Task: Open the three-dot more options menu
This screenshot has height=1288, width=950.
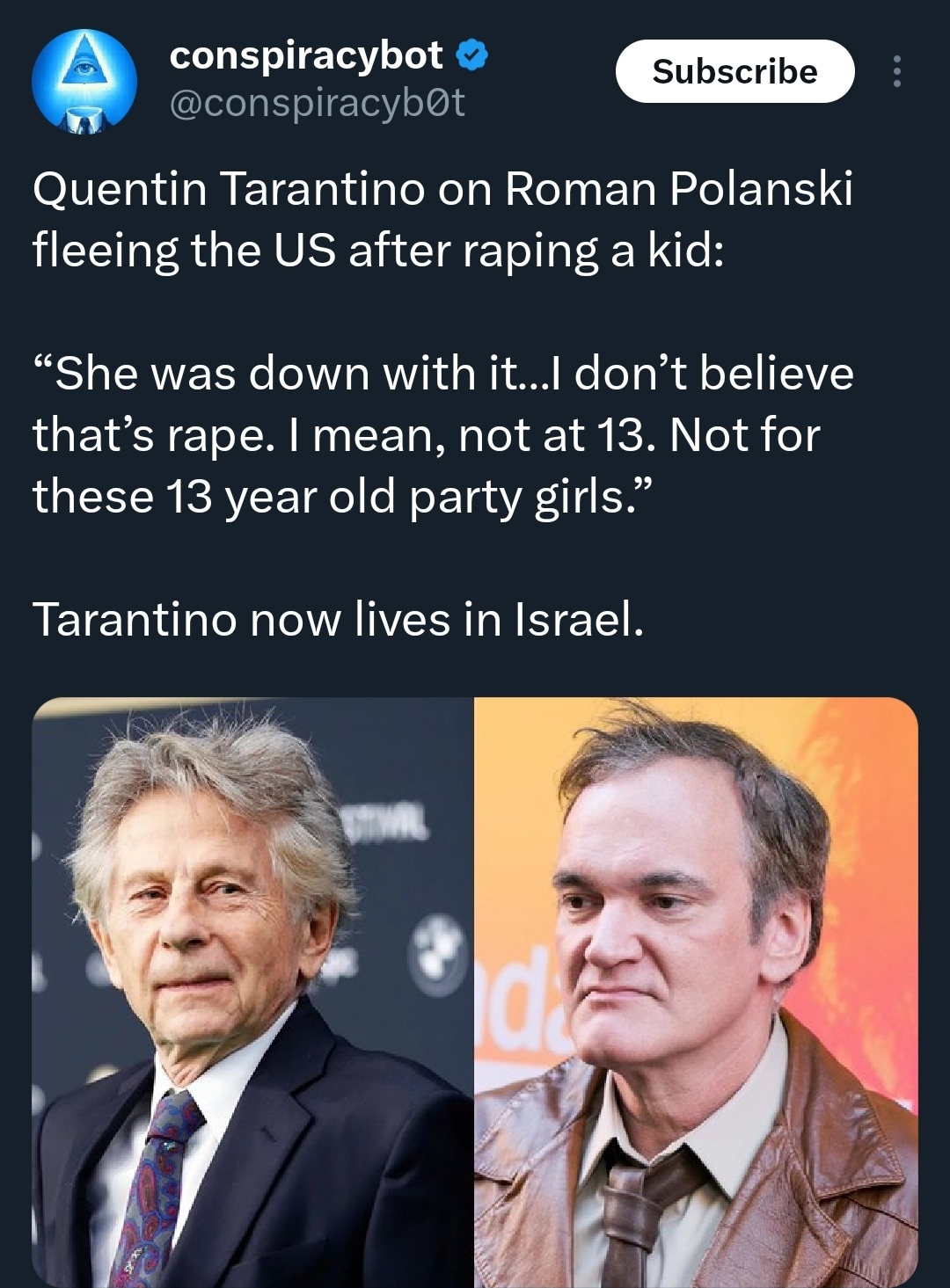Action: tap(895, 72)
